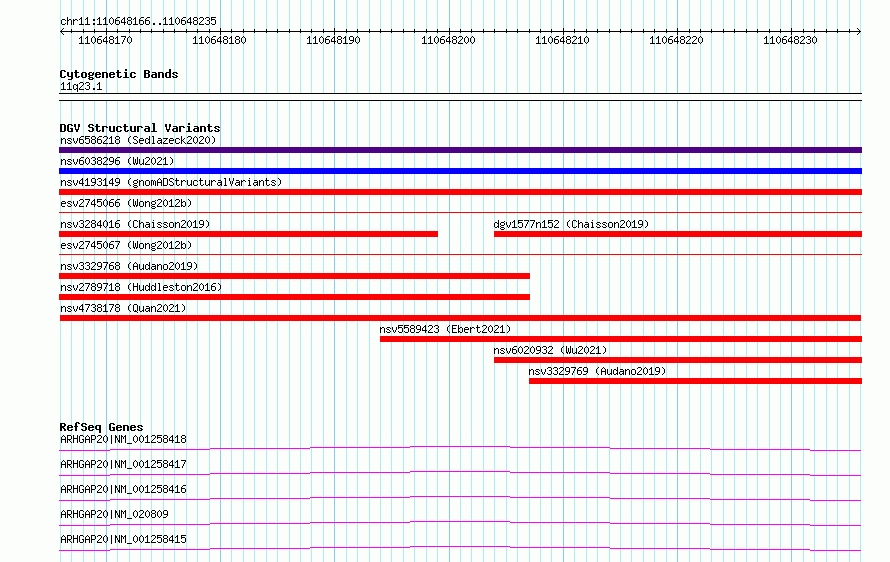This screenshot has height=562, width=890.
Task: Click ruler position 110648170
Action: (x=105, y=40)
